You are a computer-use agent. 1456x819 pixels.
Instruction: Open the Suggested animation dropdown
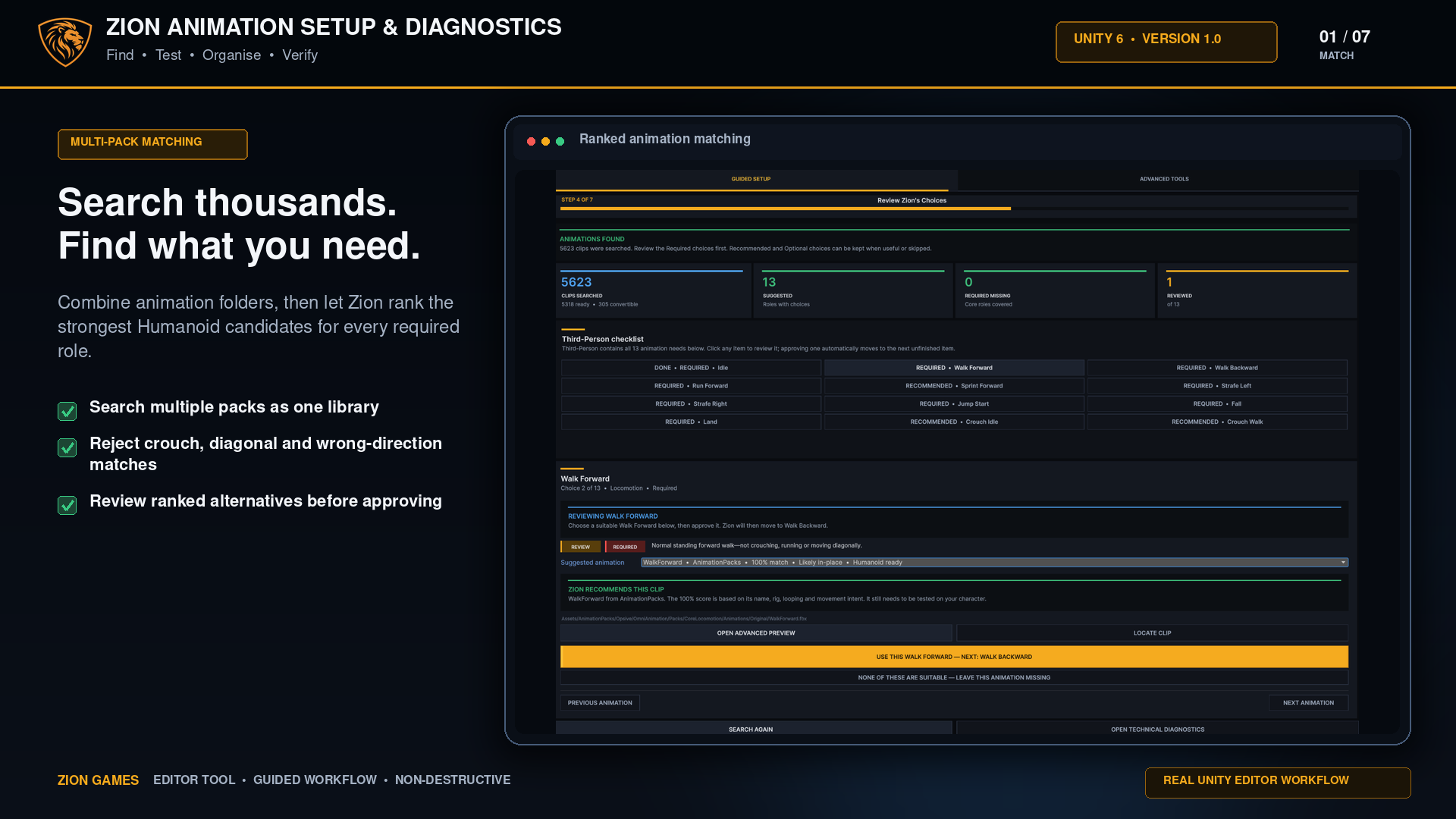(x=994, y=563)
